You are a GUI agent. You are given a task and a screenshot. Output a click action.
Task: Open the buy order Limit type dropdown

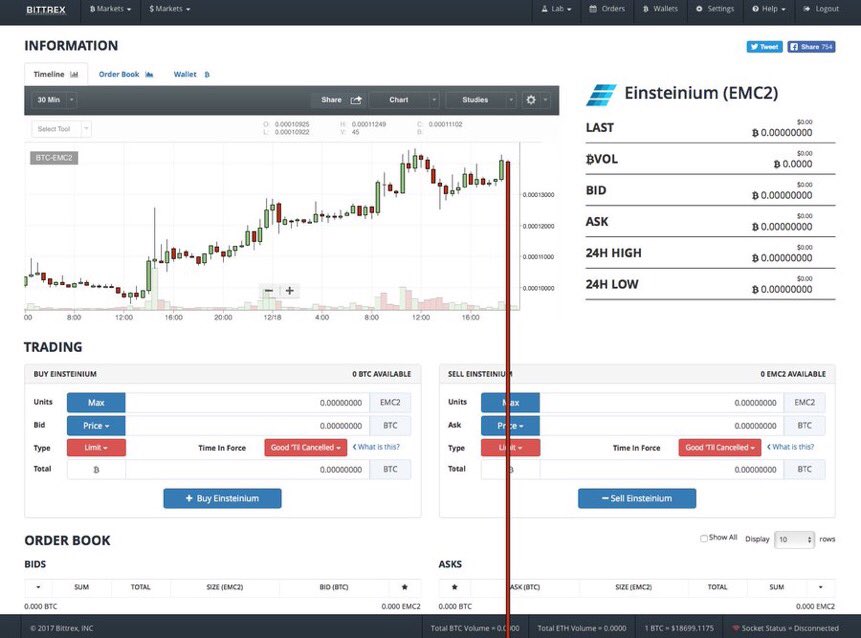click(x=96, y=447)
